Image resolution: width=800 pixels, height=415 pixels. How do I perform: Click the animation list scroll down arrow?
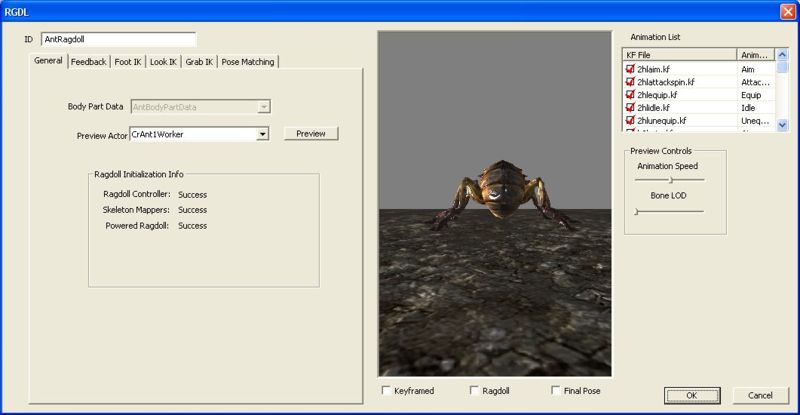tap(782, 125)
